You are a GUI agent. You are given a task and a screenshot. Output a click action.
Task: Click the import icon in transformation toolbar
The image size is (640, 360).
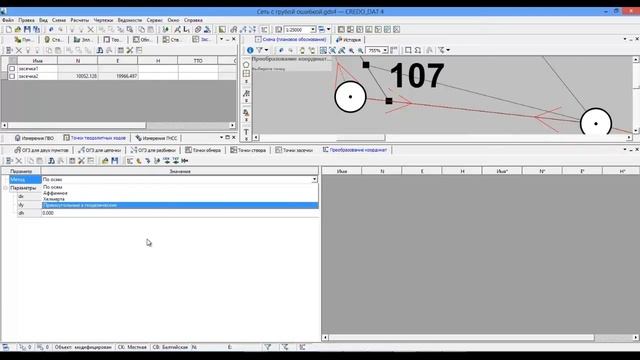pyautogui.click(x=105, y=161)
